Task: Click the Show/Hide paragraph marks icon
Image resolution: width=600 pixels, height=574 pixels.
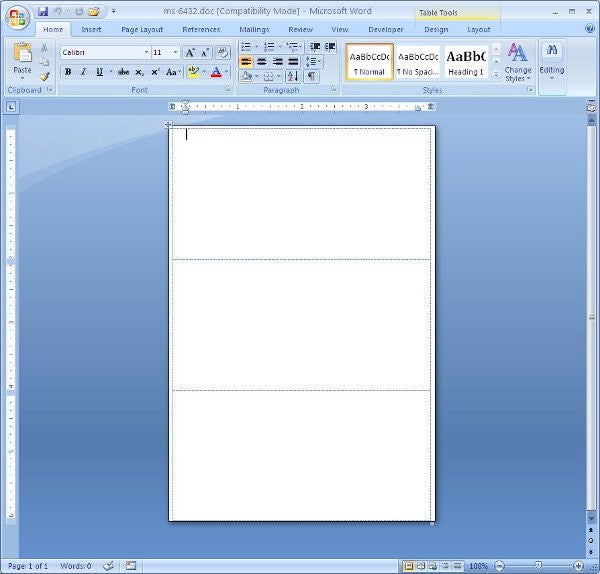Action: (x=312, y=76)
